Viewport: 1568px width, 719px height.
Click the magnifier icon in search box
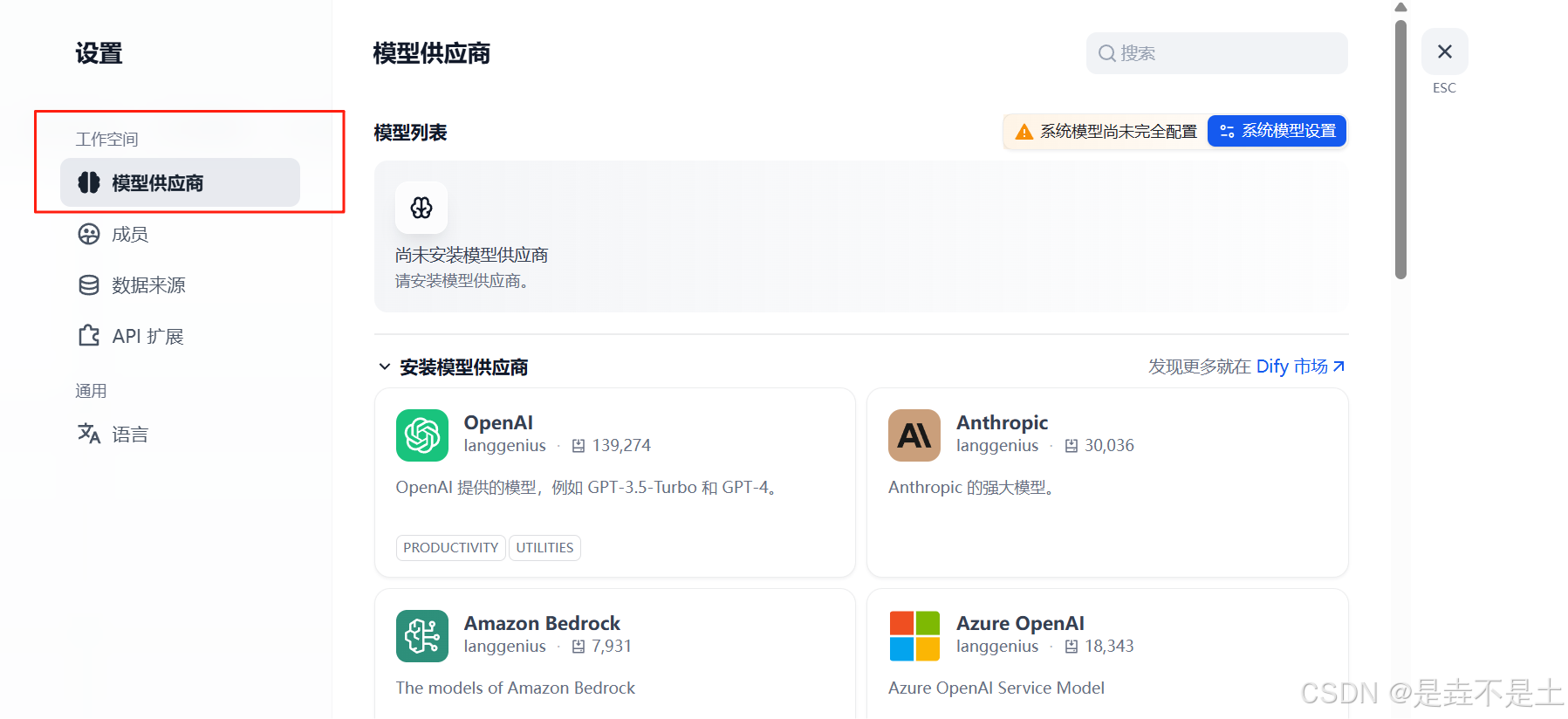[x=1106, y=53]
